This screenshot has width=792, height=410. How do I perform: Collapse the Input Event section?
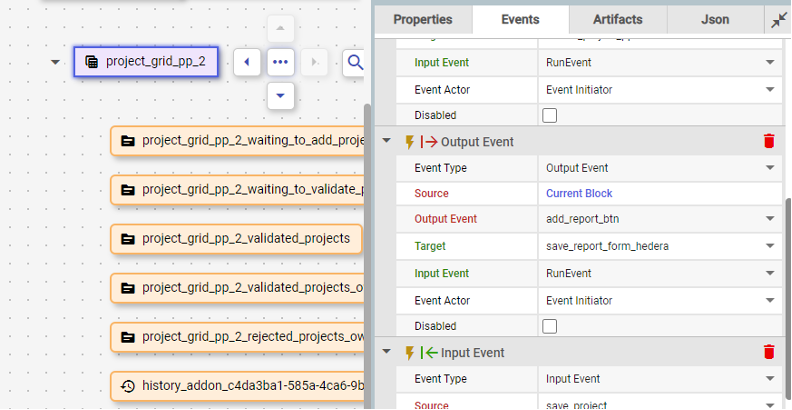click(x=387, y=352)
